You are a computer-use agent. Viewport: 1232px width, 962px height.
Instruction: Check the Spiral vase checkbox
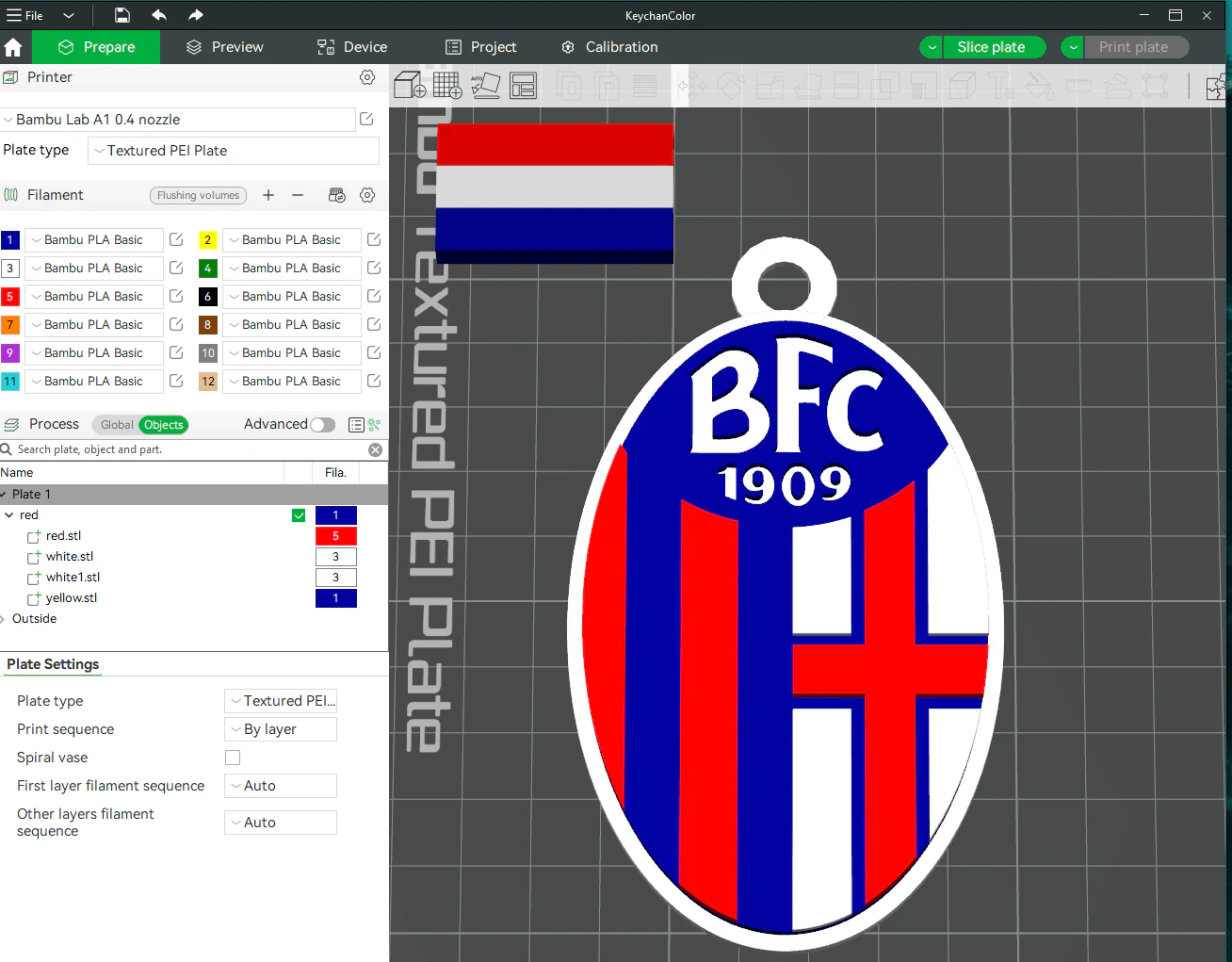point(233,758)
